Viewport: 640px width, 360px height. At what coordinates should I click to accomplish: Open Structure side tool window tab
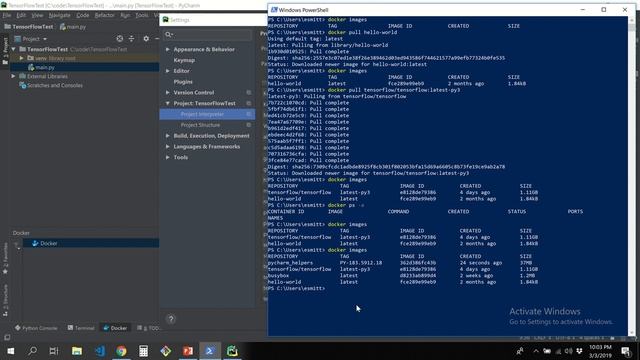point(5,300)
